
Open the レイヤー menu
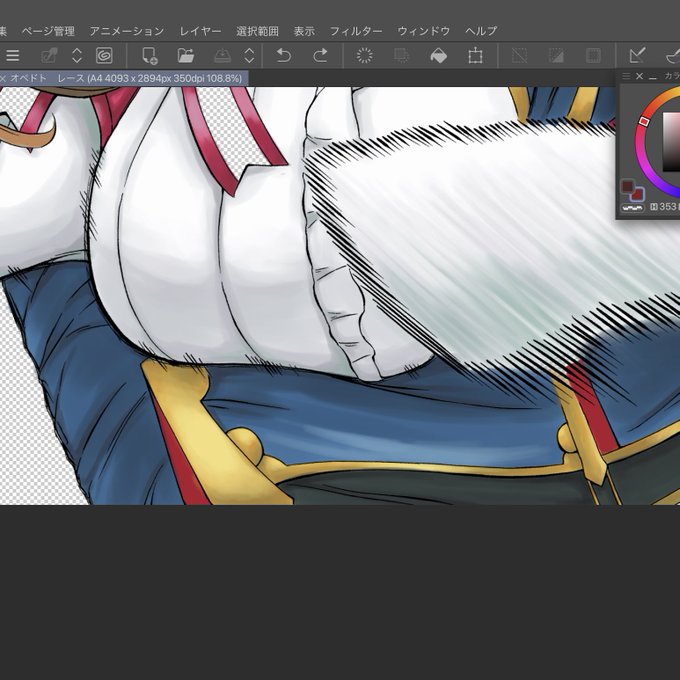coord(200,31)
